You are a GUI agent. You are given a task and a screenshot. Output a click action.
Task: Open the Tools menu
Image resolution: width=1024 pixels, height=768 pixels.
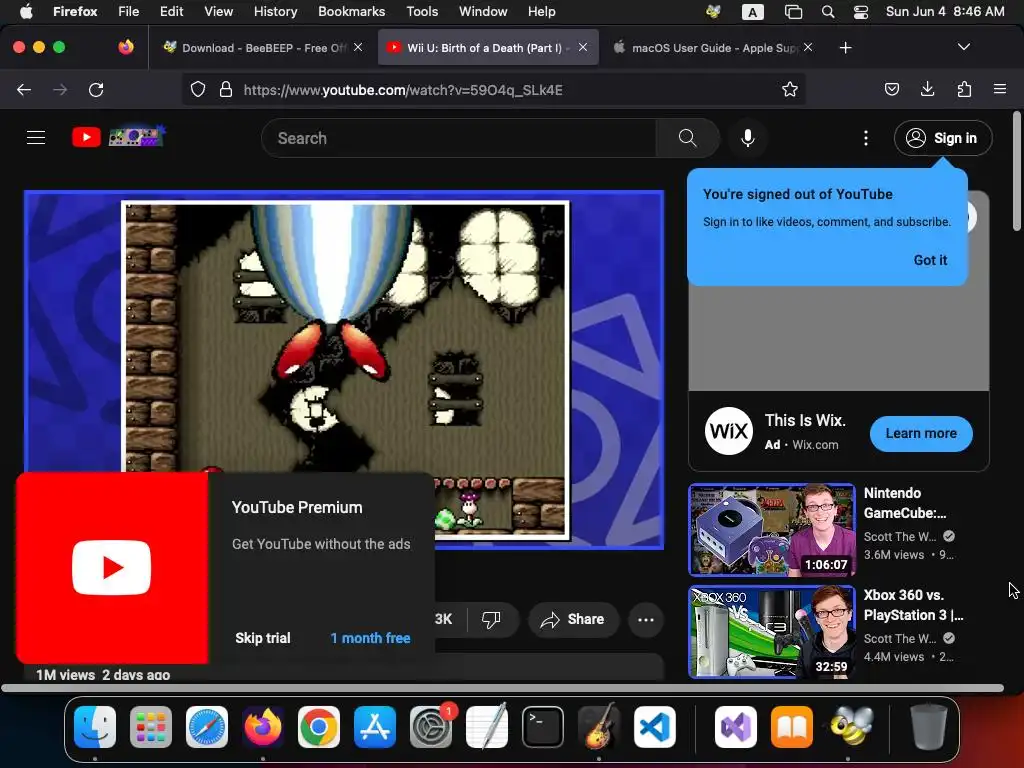[422, 11]
